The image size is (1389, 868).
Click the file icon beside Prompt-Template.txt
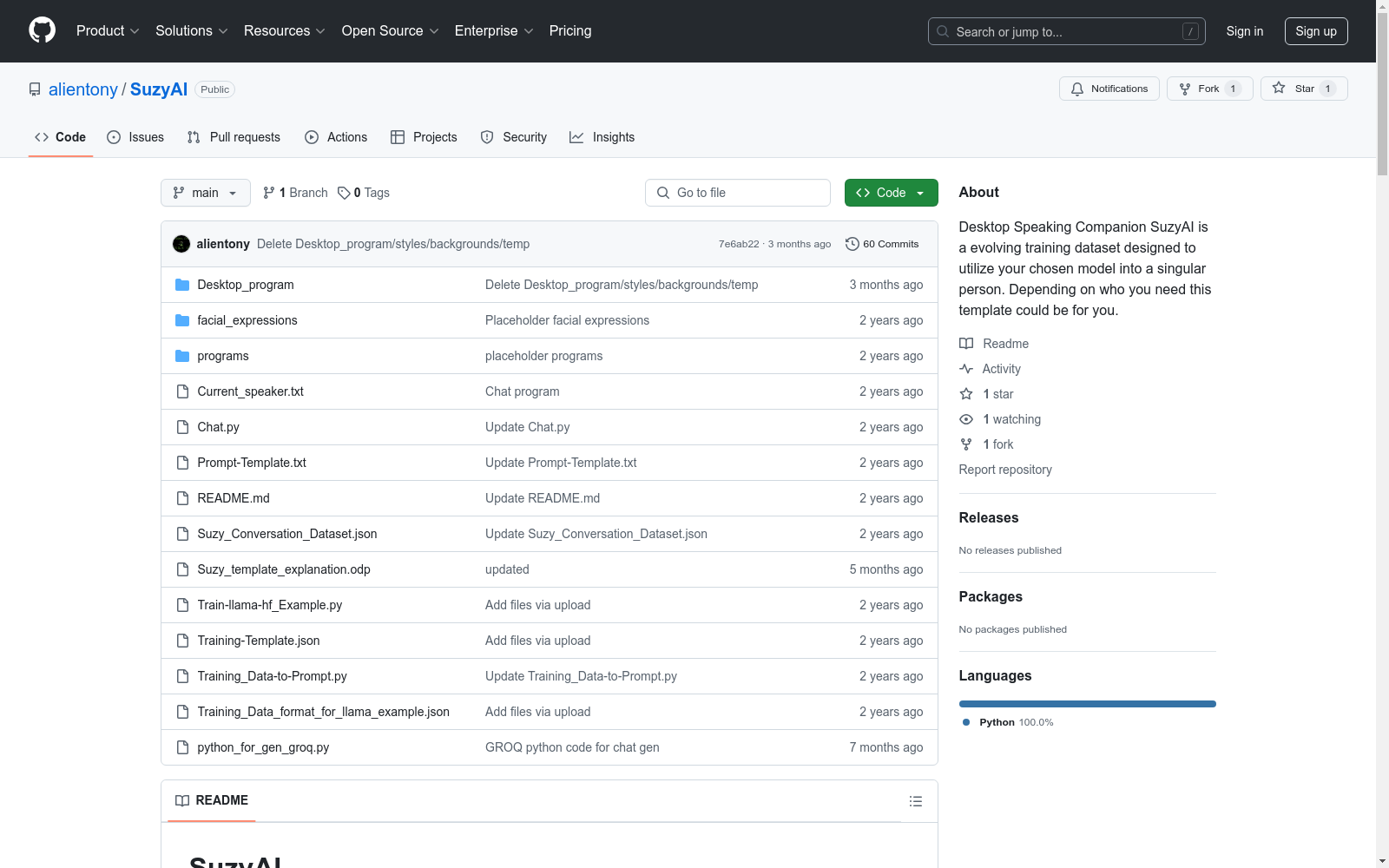coord(182,463)
